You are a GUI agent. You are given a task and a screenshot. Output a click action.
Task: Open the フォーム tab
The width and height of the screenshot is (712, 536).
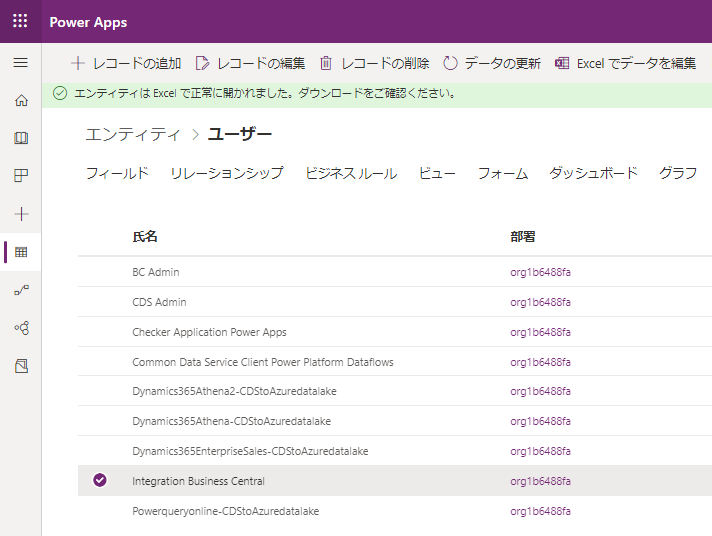pyautogui.click(x=503, y=173)
